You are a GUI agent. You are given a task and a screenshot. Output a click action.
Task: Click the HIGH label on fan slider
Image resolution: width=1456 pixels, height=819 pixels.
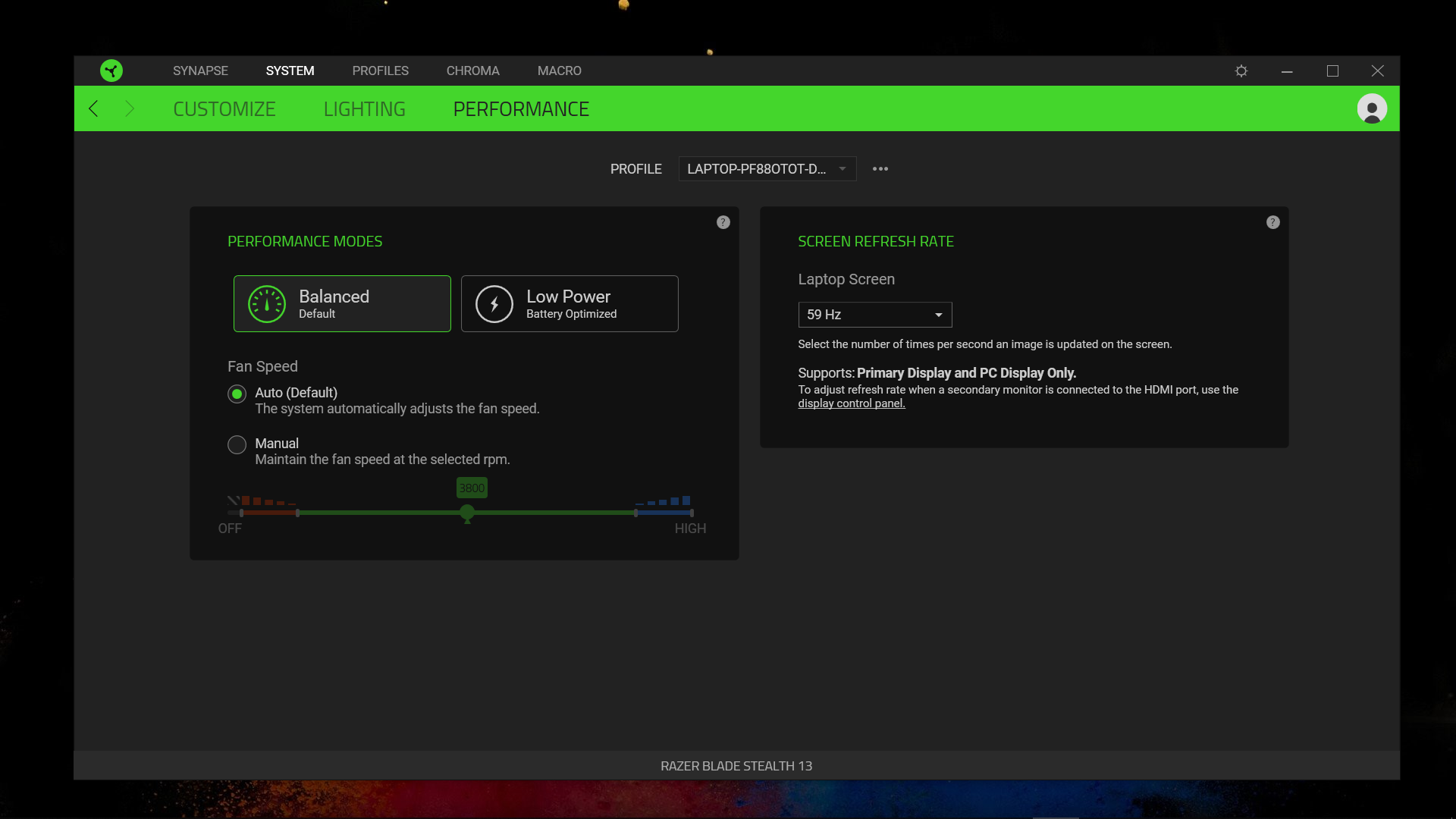(x=690, y=529)
